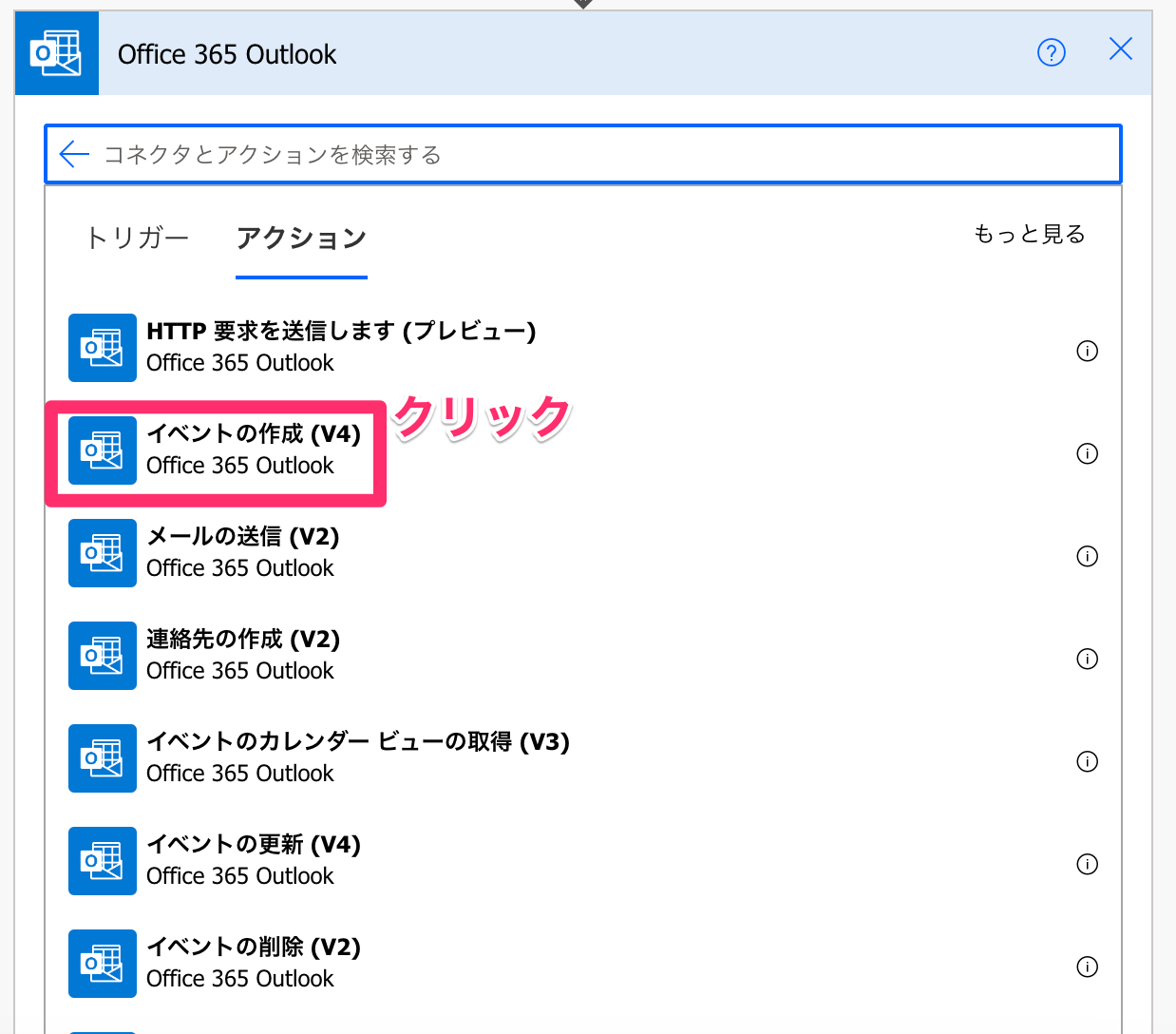This screenshot has height=1034, width=1176.
Task: Click the Office 365 Outlook header logo
Action: [x=57, y=53]
